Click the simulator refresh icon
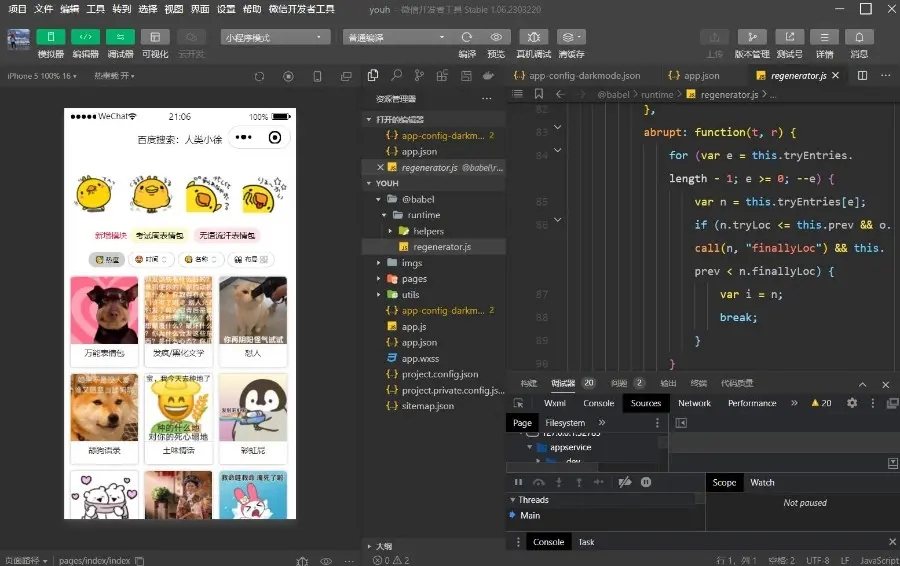Image resolution: width=900 pixels, height=566 pixels. pyautogui.click(x=259, y=76)
